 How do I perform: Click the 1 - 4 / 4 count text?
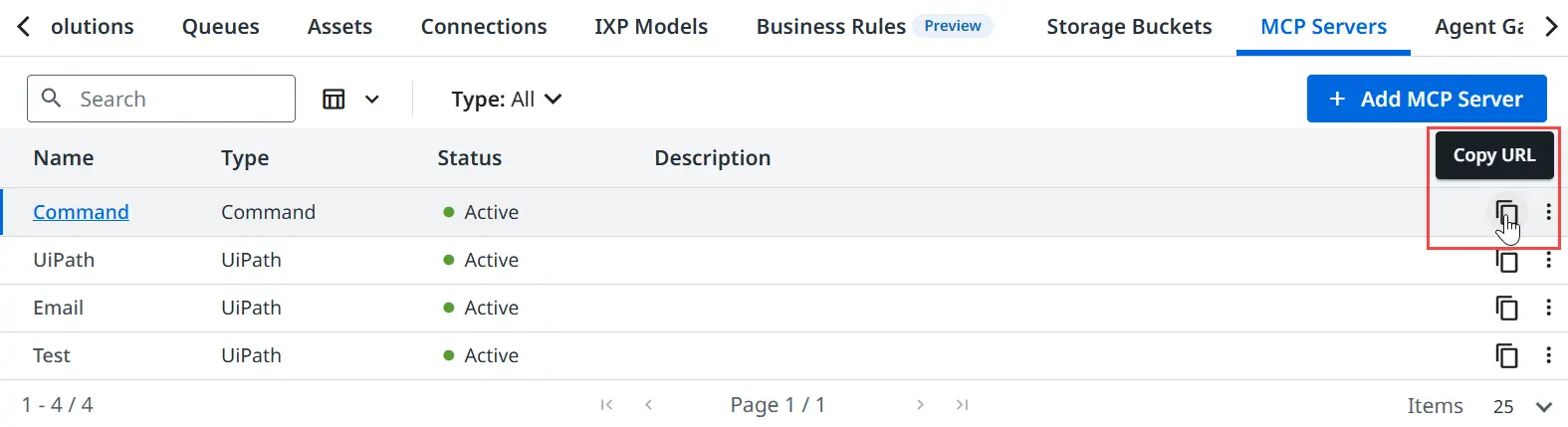58,405
